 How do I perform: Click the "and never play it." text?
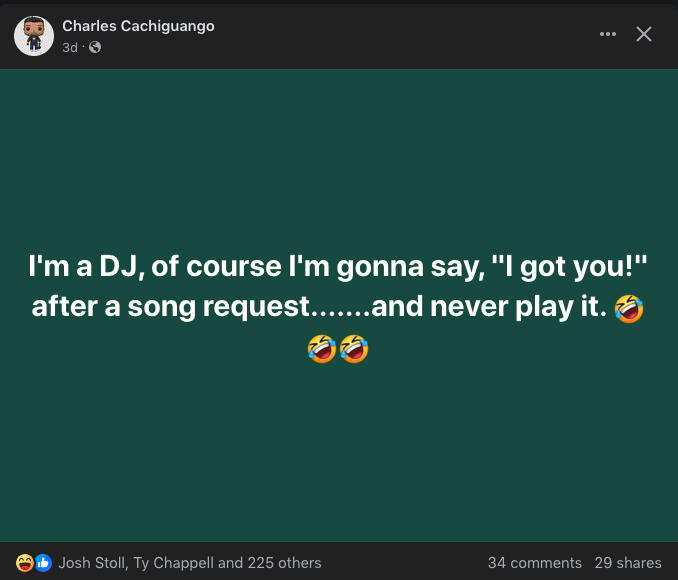click(x=488, y=308)
